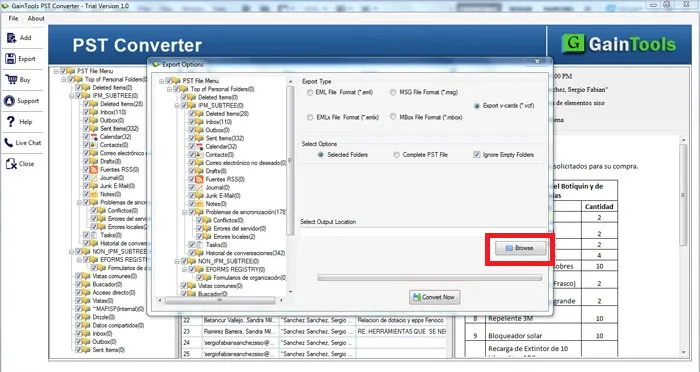
Task: Click Export Options dialog title icon
Action: point(156,64)
